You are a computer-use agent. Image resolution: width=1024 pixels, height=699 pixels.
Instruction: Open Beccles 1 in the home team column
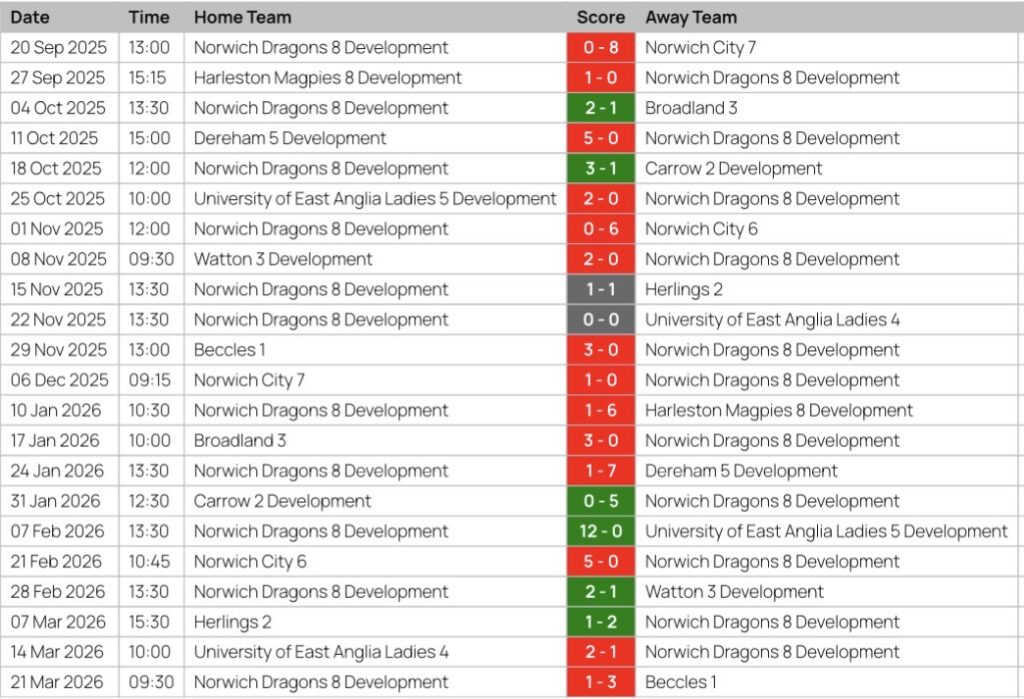click(x=229, y=350)
